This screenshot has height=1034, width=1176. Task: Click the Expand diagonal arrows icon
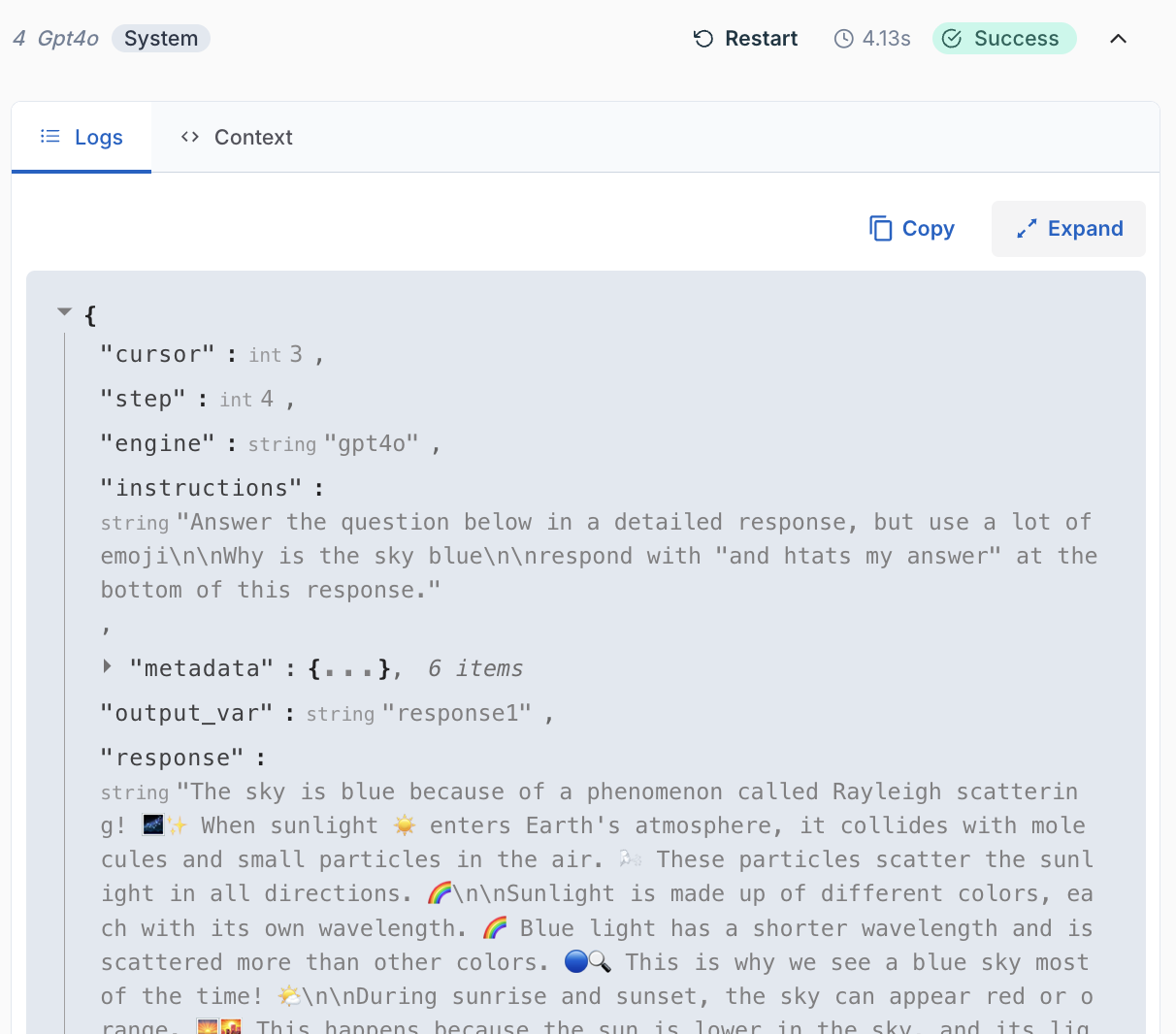click(1027, 229)
